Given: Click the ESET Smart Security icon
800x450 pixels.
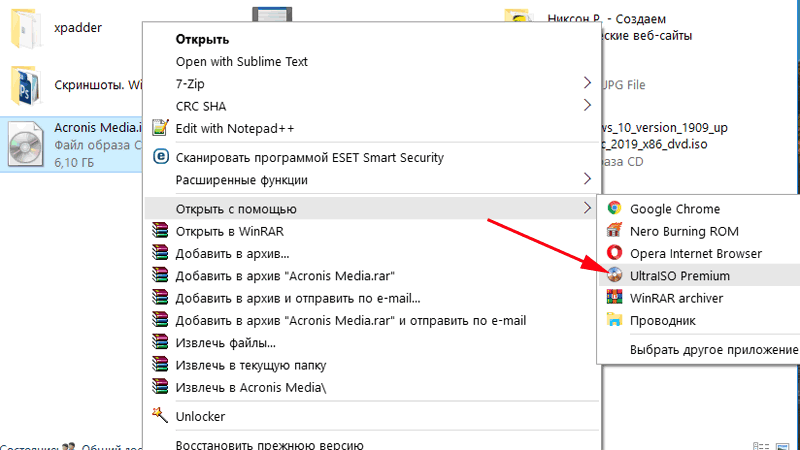Looking at the screenshot, I should click(161, 157).
